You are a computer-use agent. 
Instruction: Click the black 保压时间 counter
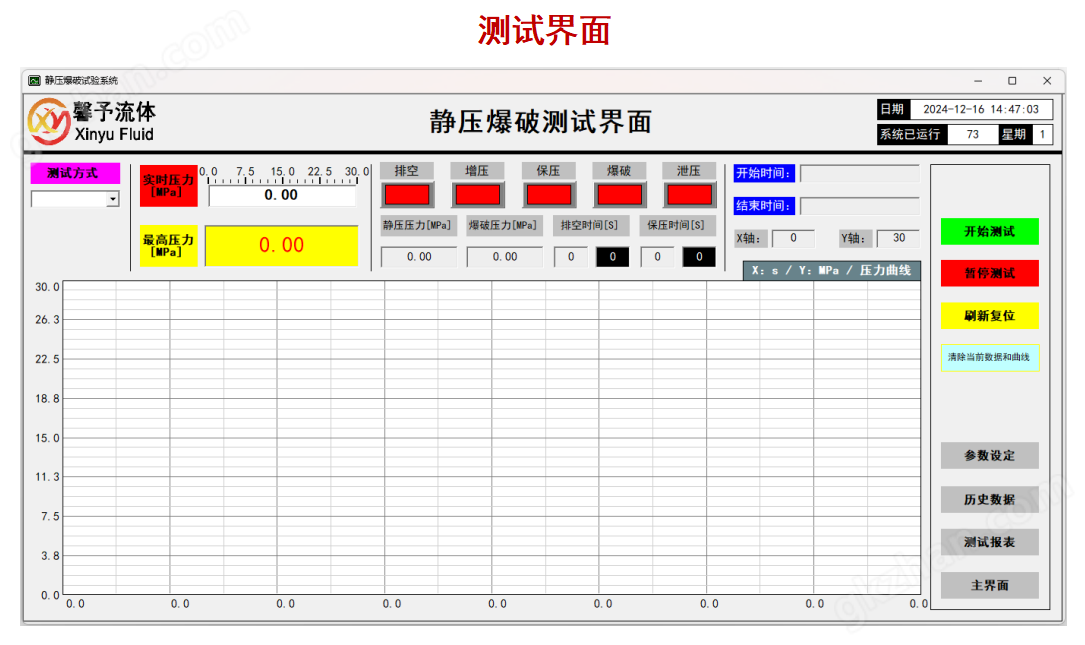(699, 257)
